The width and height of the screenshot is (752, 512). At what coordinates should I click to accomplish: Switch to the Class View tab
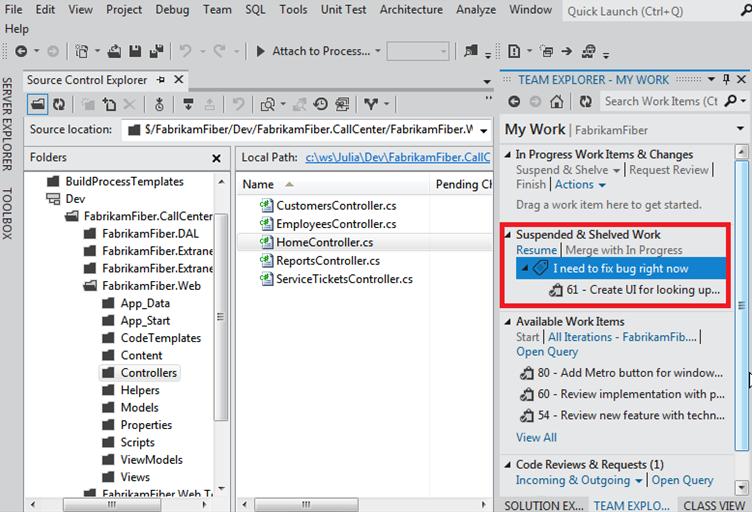coord(714,505)
